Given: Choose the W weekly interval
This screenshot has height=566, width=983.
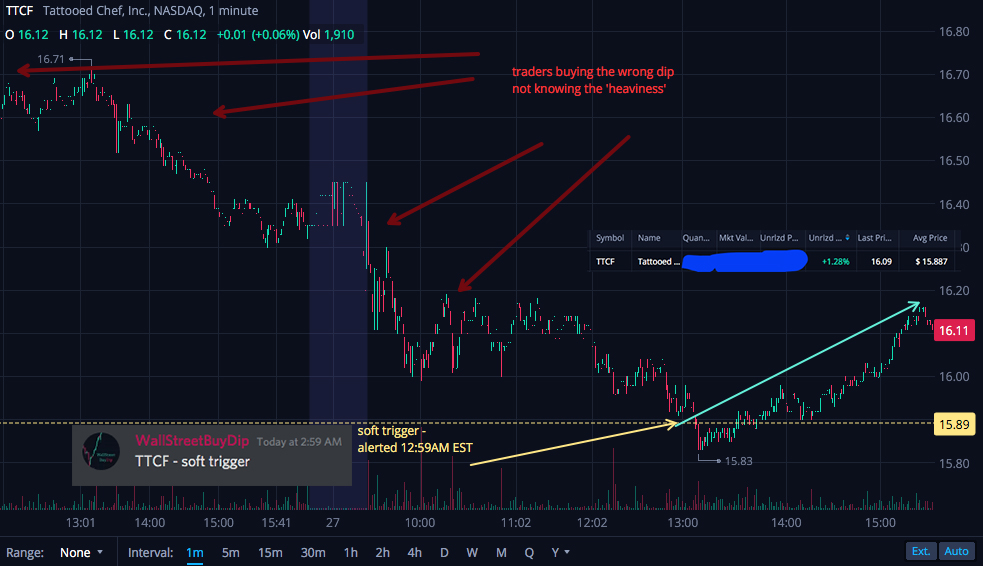Looking at the screenshot, I should (x=472, y=552).
